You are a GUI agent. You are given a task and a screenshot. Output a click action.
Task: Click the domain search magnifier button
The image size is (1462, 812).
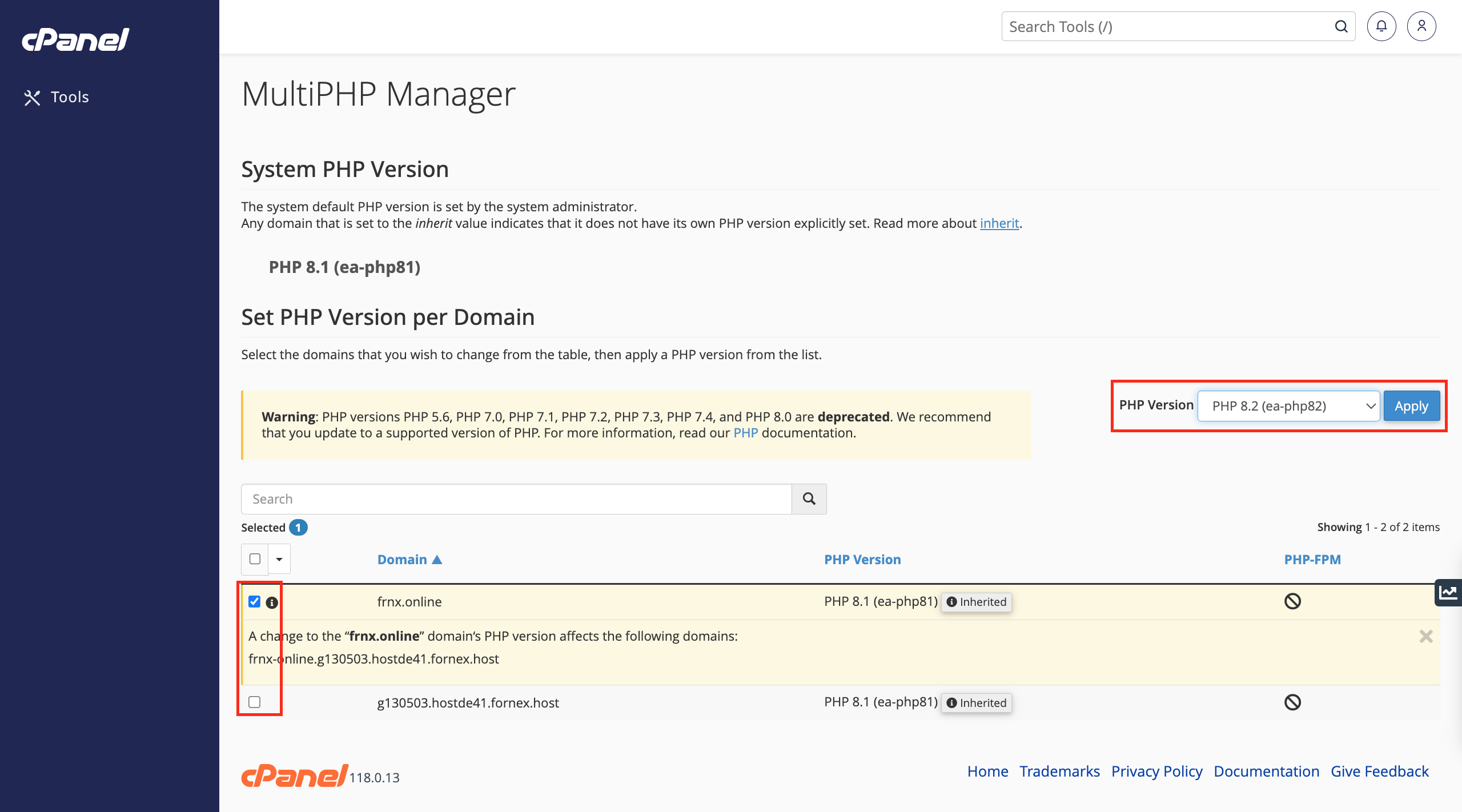tap(809, 499)
